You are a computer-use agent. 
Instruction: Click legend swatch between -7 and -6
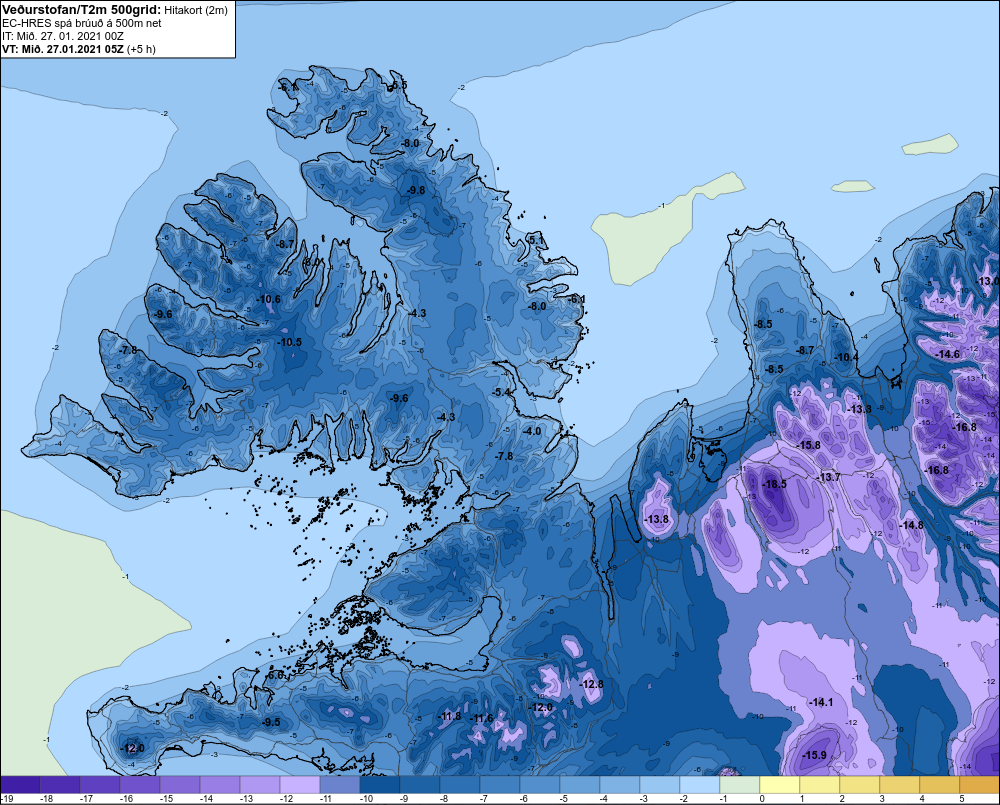(x=499, y=785)
